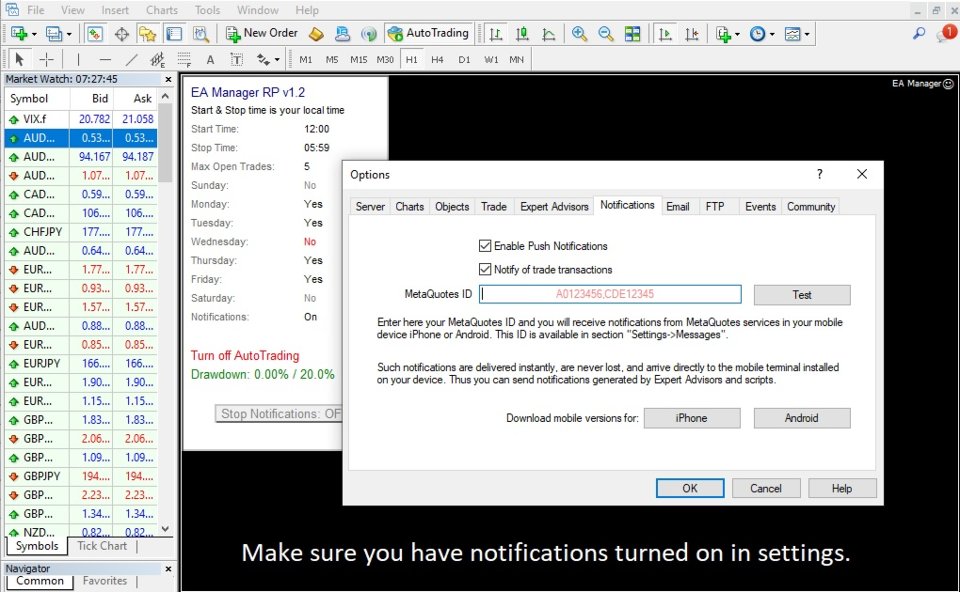The height and width of the screenshot is (592, 960).
Task: Open the periods clock dropdown arrow
Action: (771, 34)
